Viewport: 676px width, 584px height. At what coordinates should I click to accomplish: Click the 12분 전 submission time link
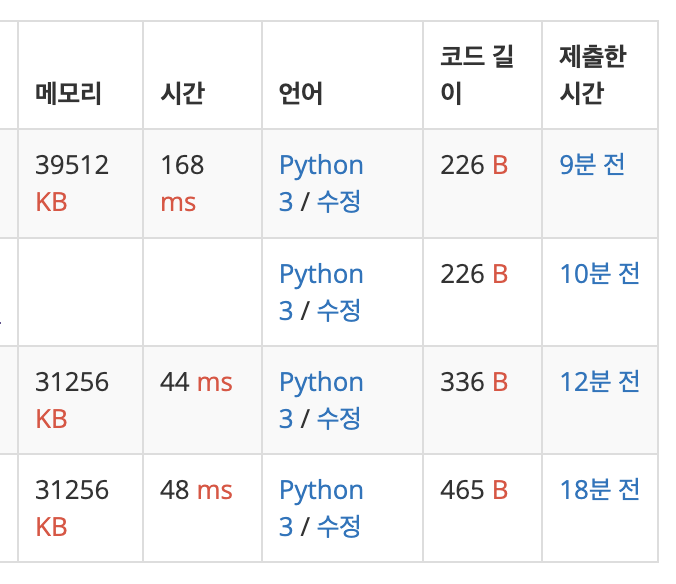(599, 382)
